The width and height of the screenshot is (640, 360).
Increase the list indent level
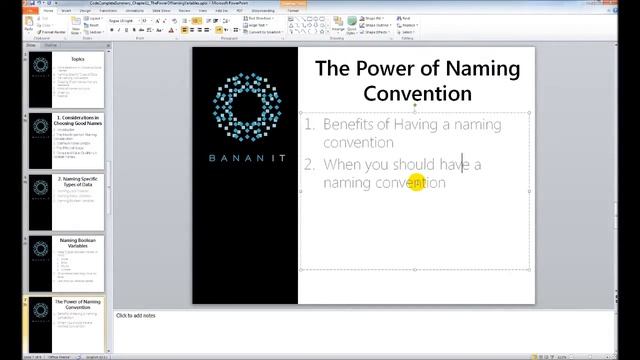pyautogui.click(x=216, y=21)
